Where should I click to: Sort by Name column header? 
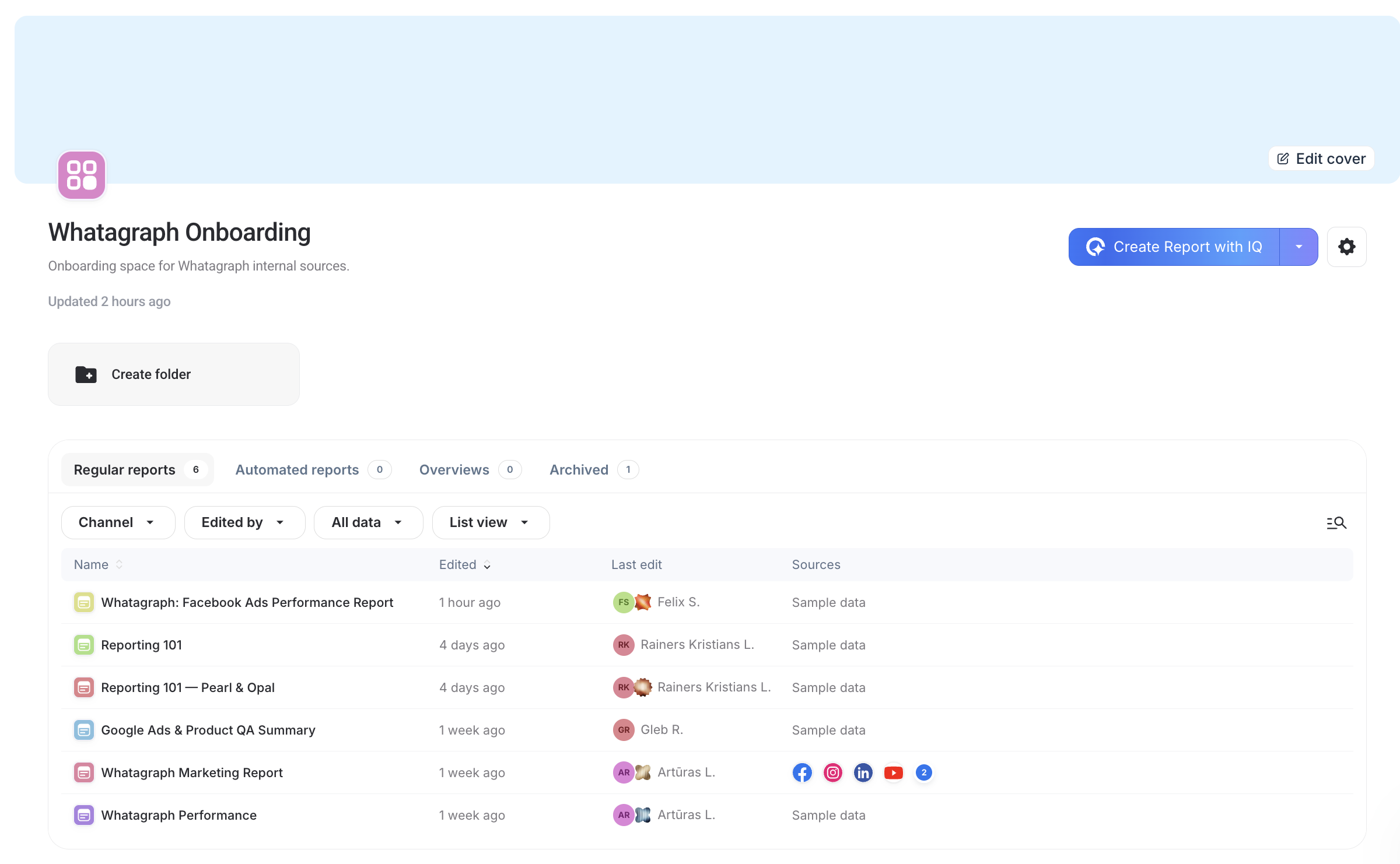pyautogui.click(x=98, y=564)
